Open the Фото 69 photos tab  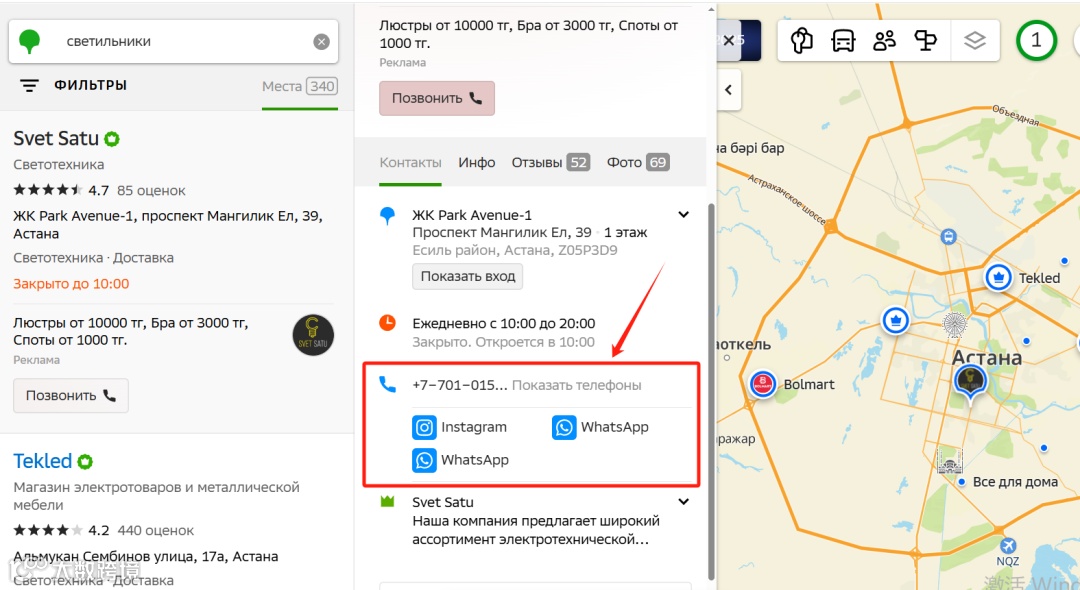[638, 162]
